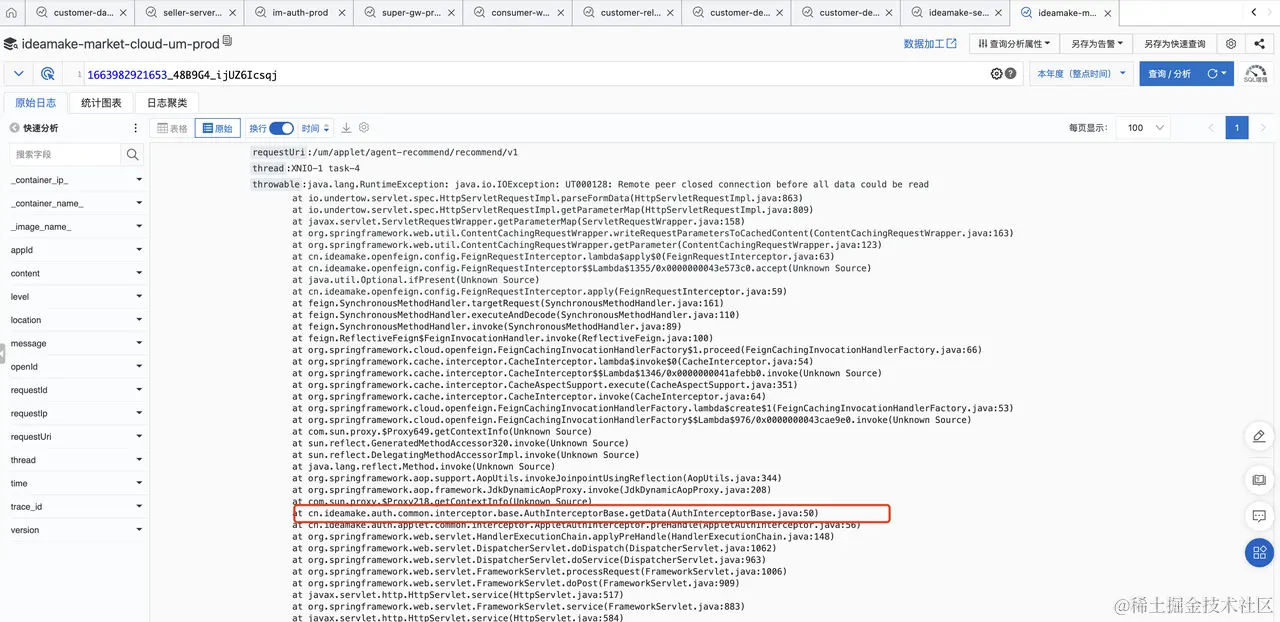Screen dimensions: 1280x622
Task: Open log display settings gear
Action: [364, 128]
